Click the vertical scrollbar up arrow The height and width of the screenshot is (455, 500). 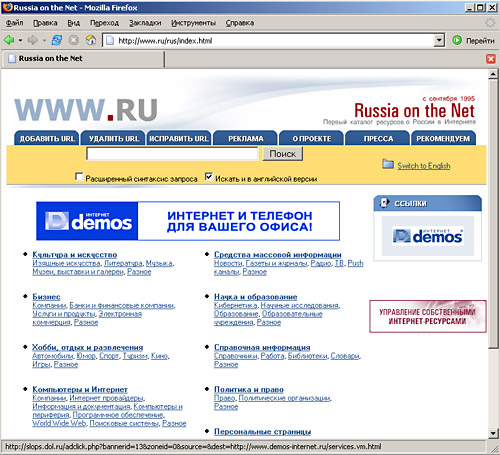point(493,74)
